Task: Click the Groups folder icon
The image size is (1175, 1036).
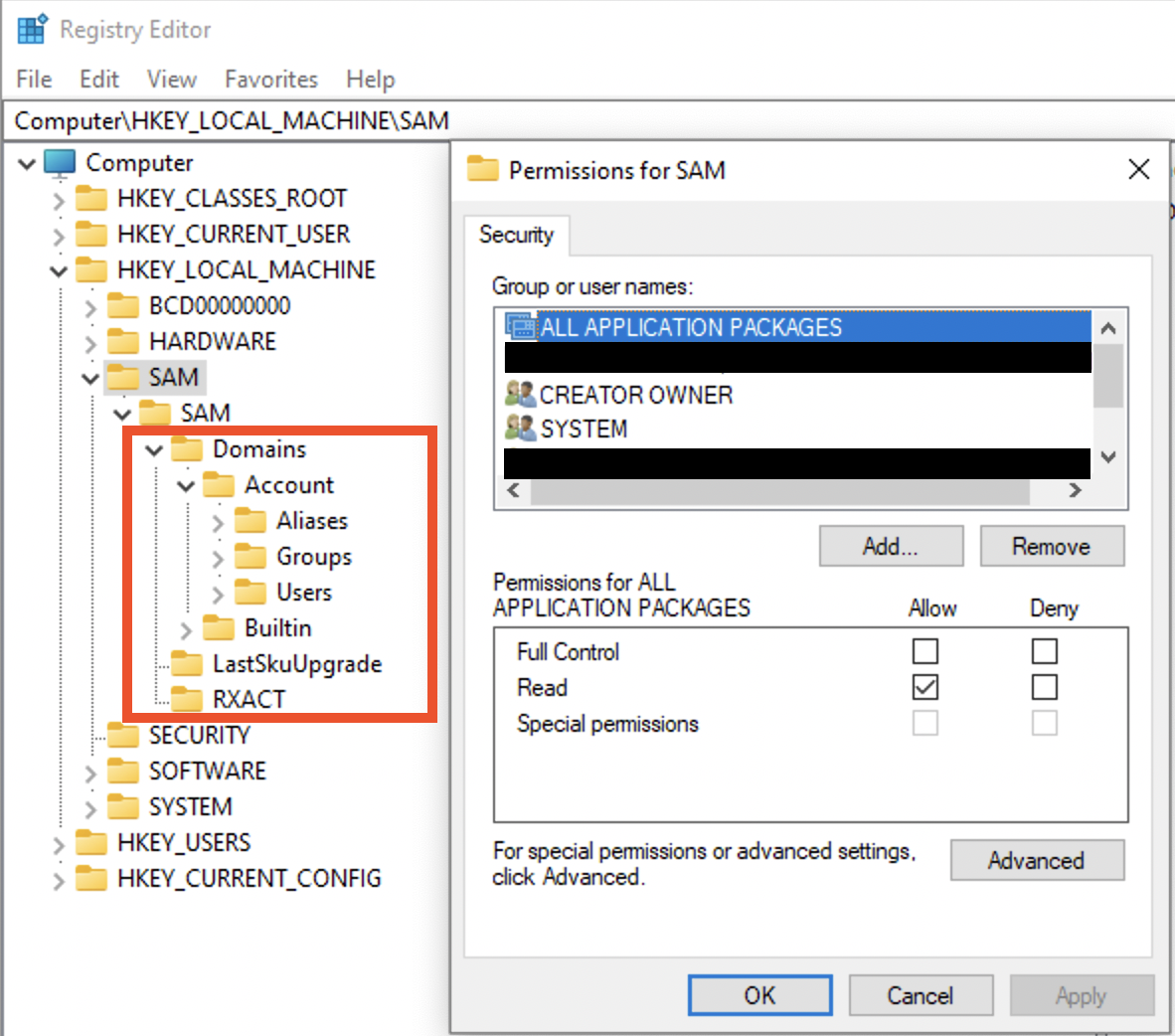Action: [251, 556]
